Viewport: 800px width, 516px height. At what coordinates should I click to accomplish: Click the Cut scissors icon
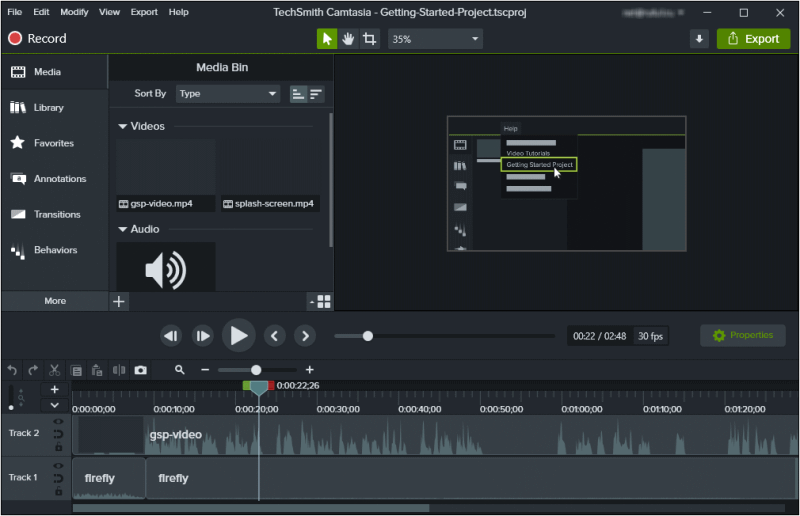[55, 370]
